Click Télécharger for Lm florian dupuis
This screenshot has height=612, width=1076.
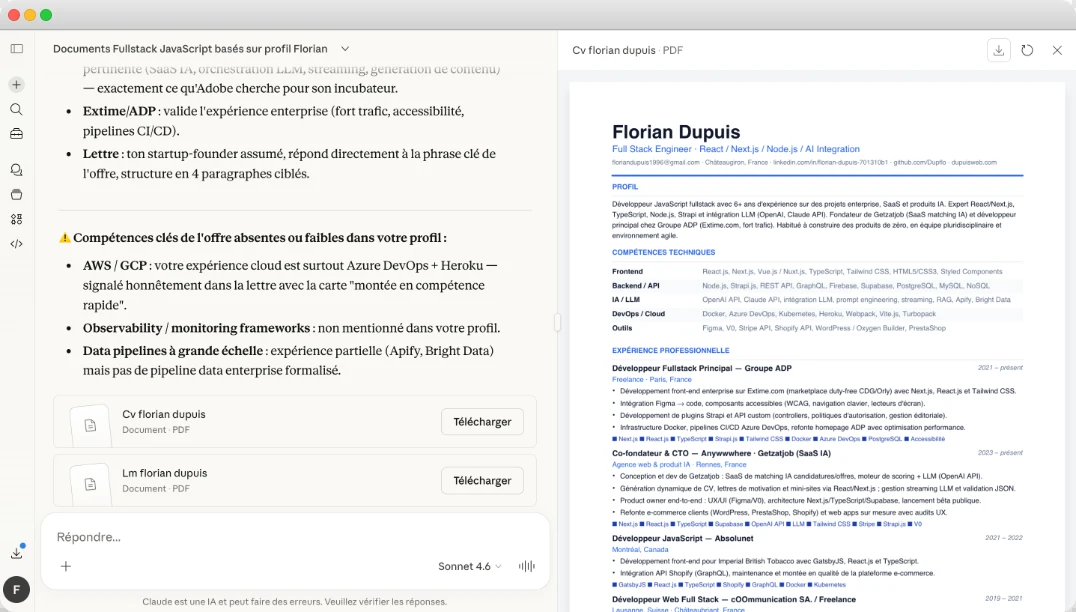482,481
